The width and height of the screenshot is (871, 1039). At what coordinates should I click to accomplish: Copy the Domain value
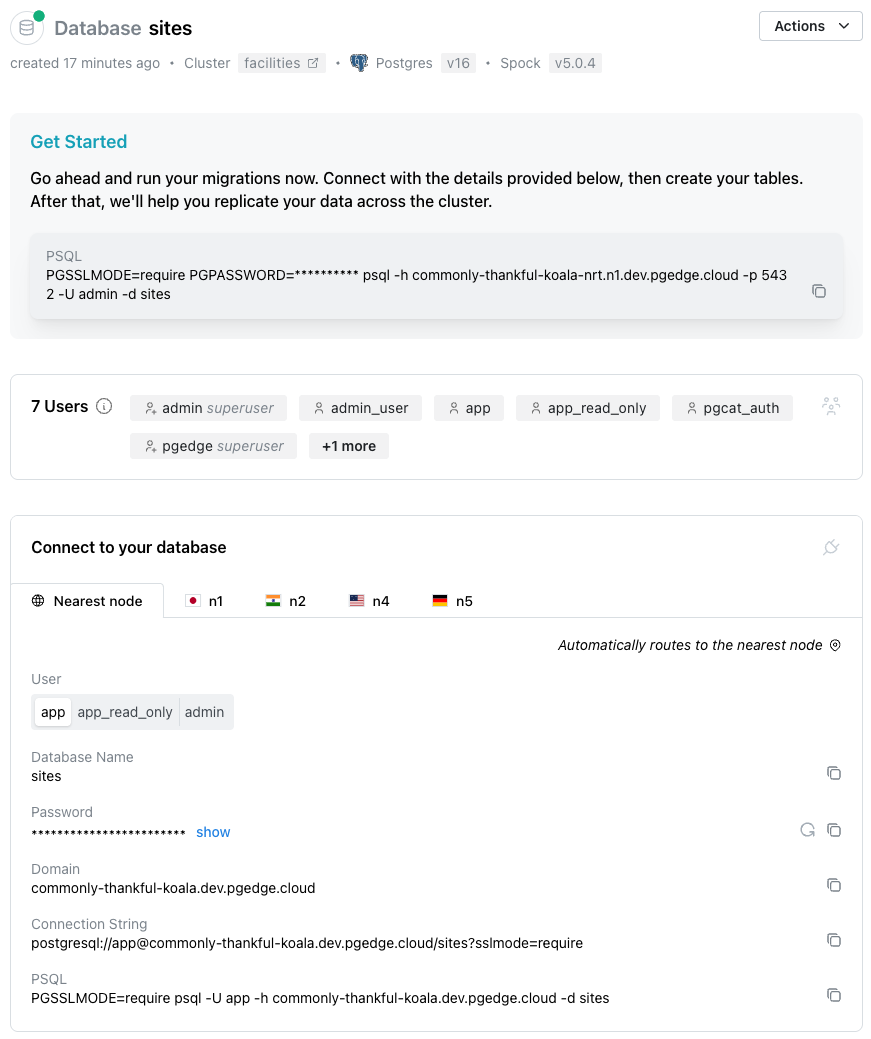pyautogui.click(x=834, y=885)
